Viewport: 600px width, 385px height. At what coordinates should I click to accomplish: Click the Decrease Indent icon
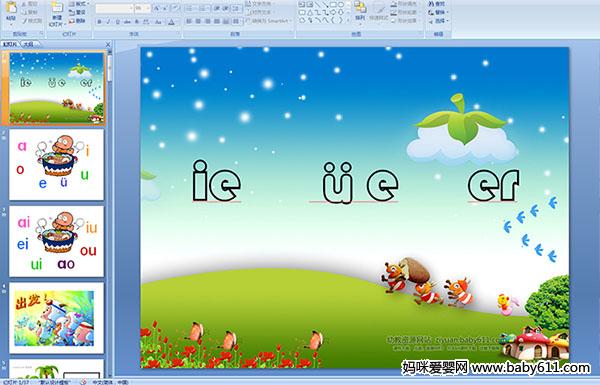(217, 8)
